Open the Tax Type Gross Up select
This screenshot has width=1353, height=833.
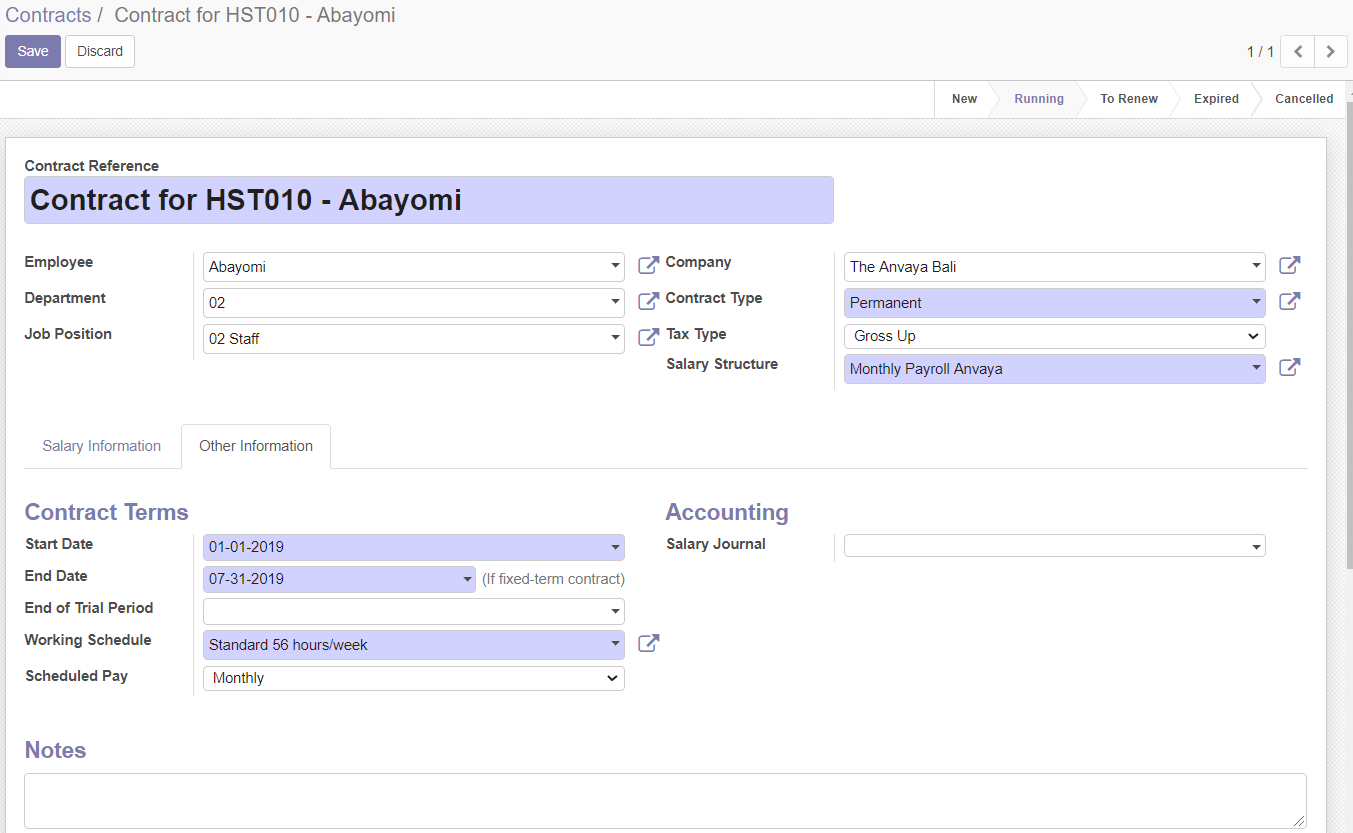click(x=1055, y=336)
